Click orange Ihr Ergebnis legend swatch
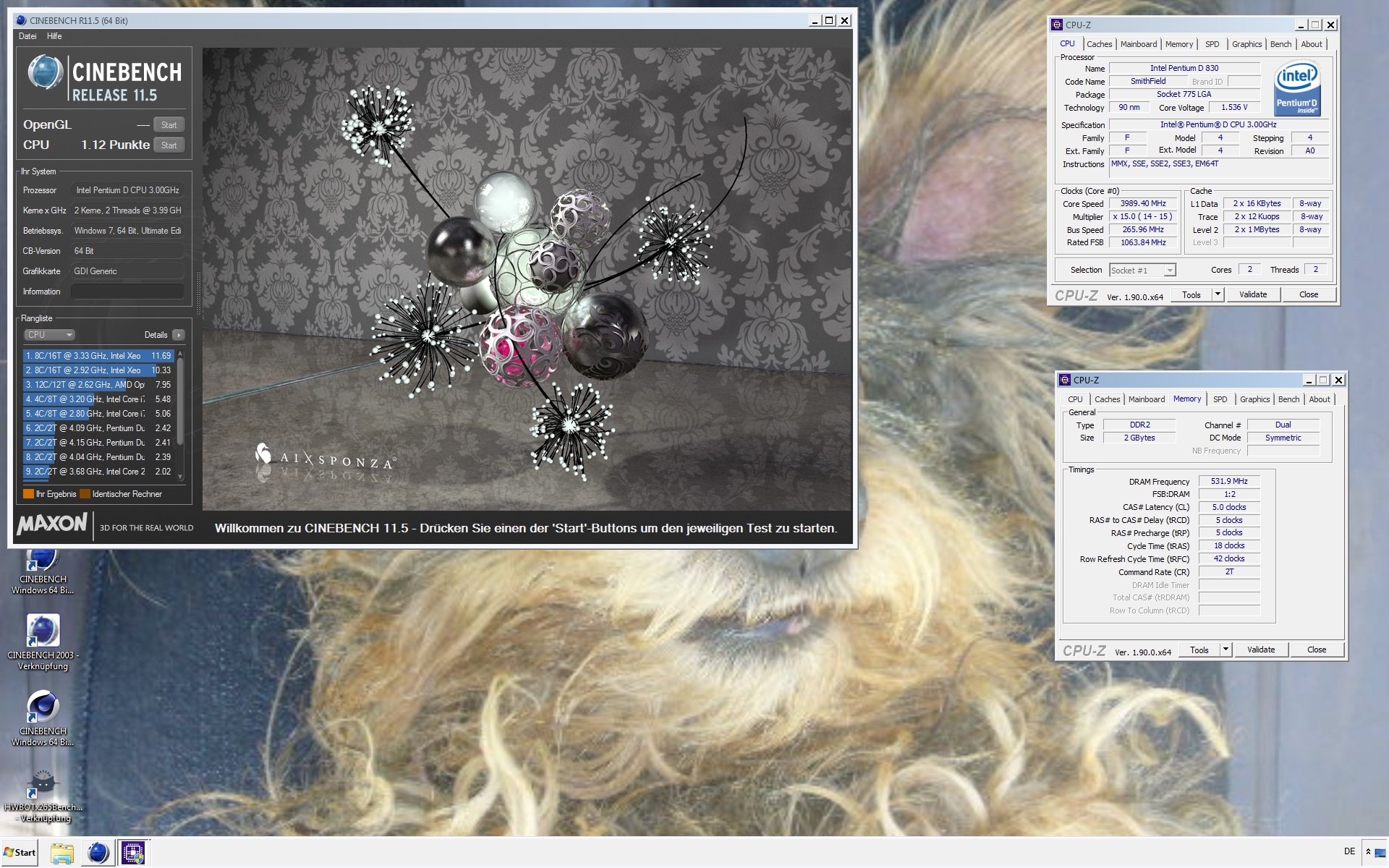 (x=28, y=494)
